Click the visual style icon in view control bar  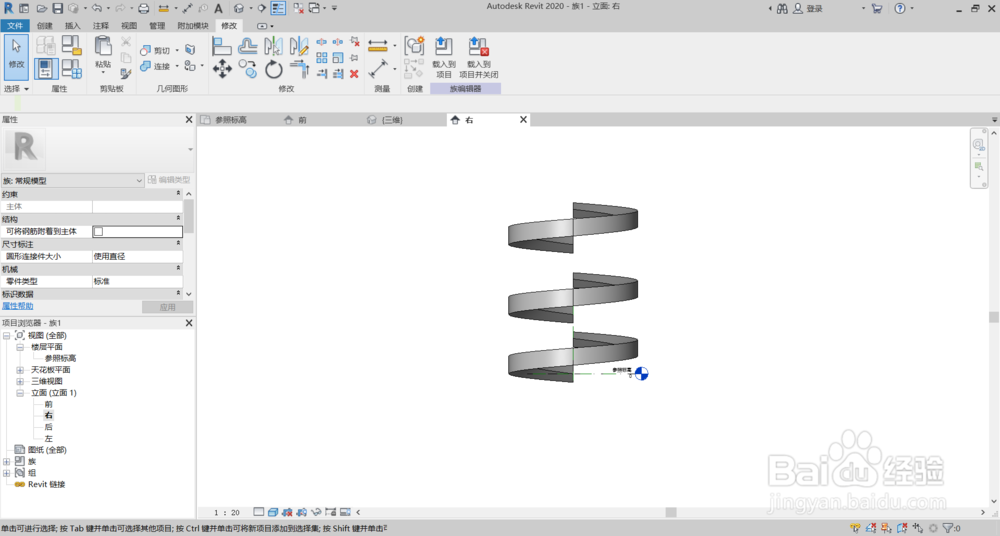(x=273, y=512)
